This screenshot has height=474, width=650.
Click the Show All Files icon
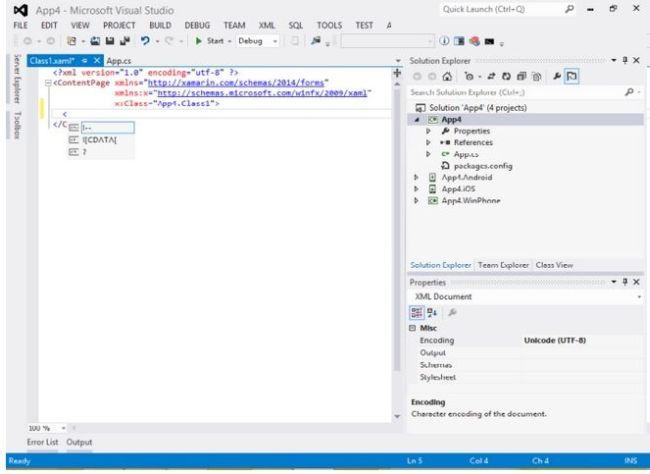[x=537, y=76]
